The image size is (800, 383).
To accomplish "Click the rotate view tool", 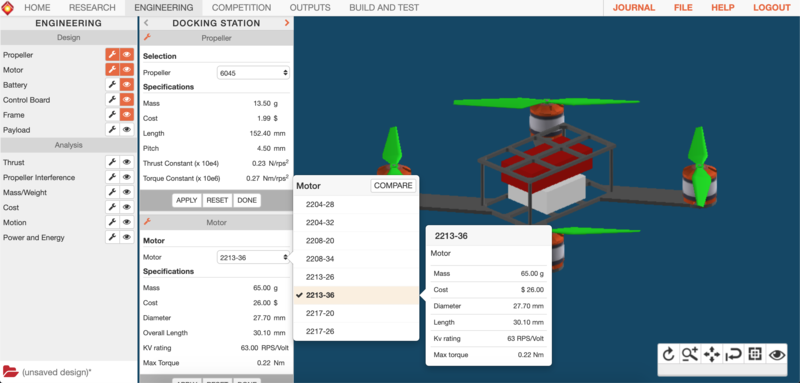I will click(668, 354).
